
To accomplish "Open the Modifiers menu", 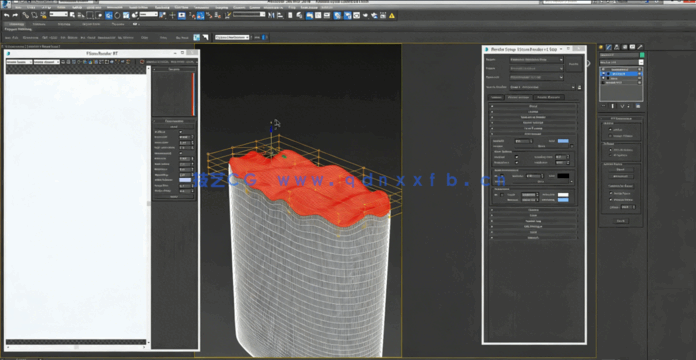I will pyautogui.click(x=94, y=8).
